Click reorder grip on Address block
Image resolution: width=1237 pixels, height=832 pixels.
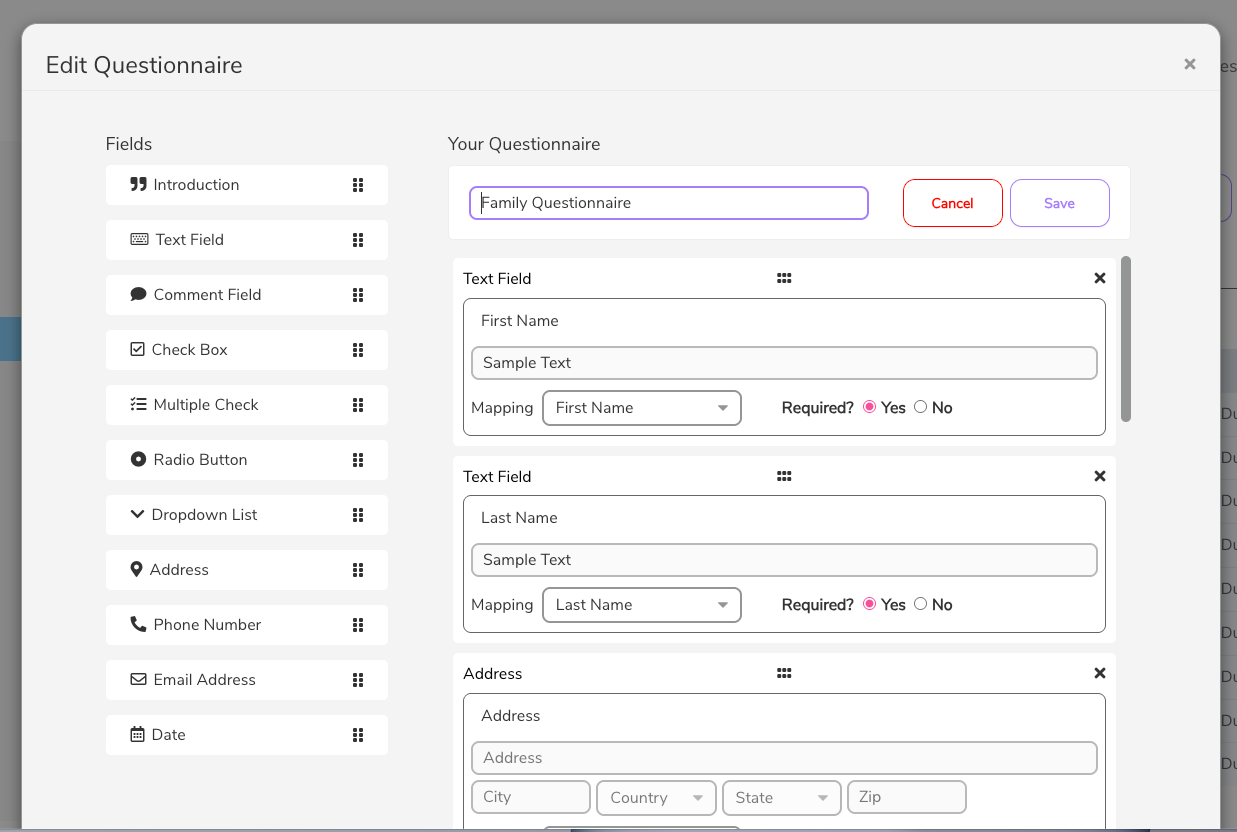[x=784, y=674]
